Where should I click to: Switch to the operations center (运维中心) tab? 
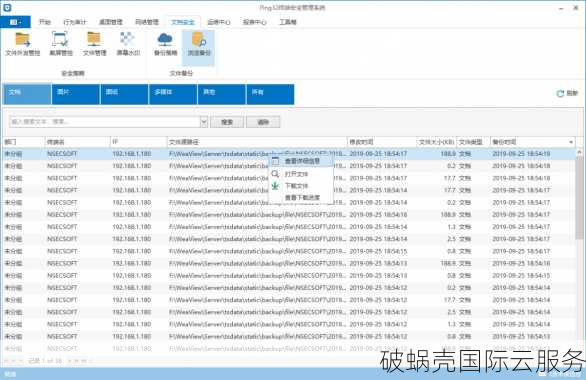219,22
